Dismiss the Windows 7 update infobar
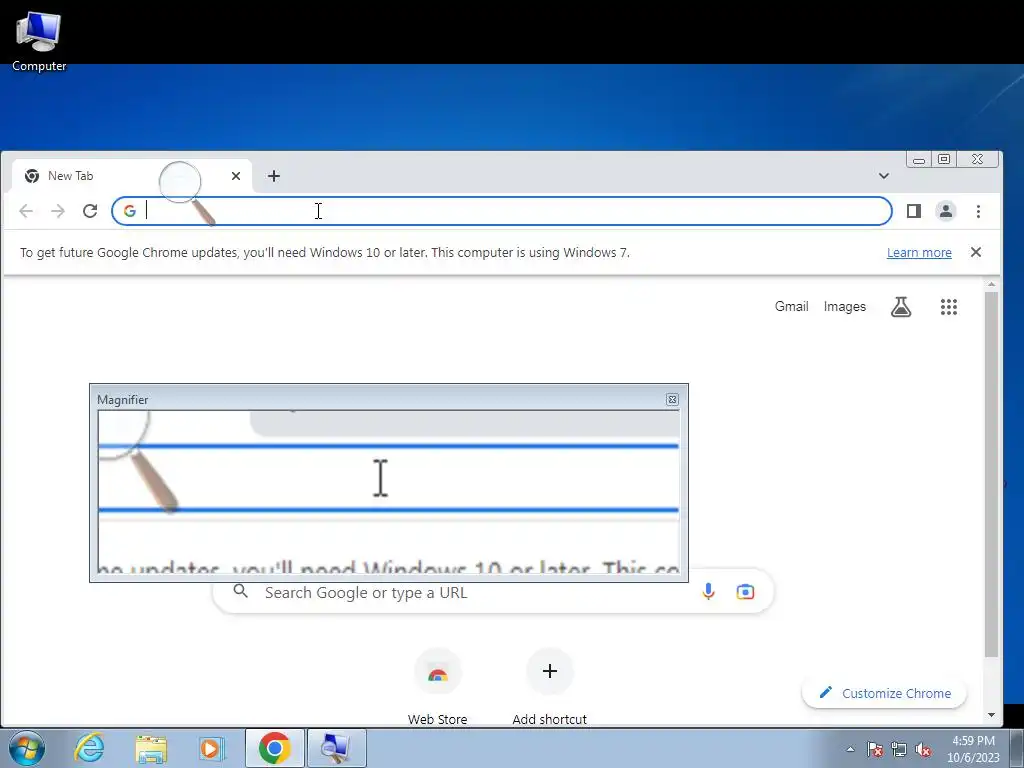 coord(976,252)
